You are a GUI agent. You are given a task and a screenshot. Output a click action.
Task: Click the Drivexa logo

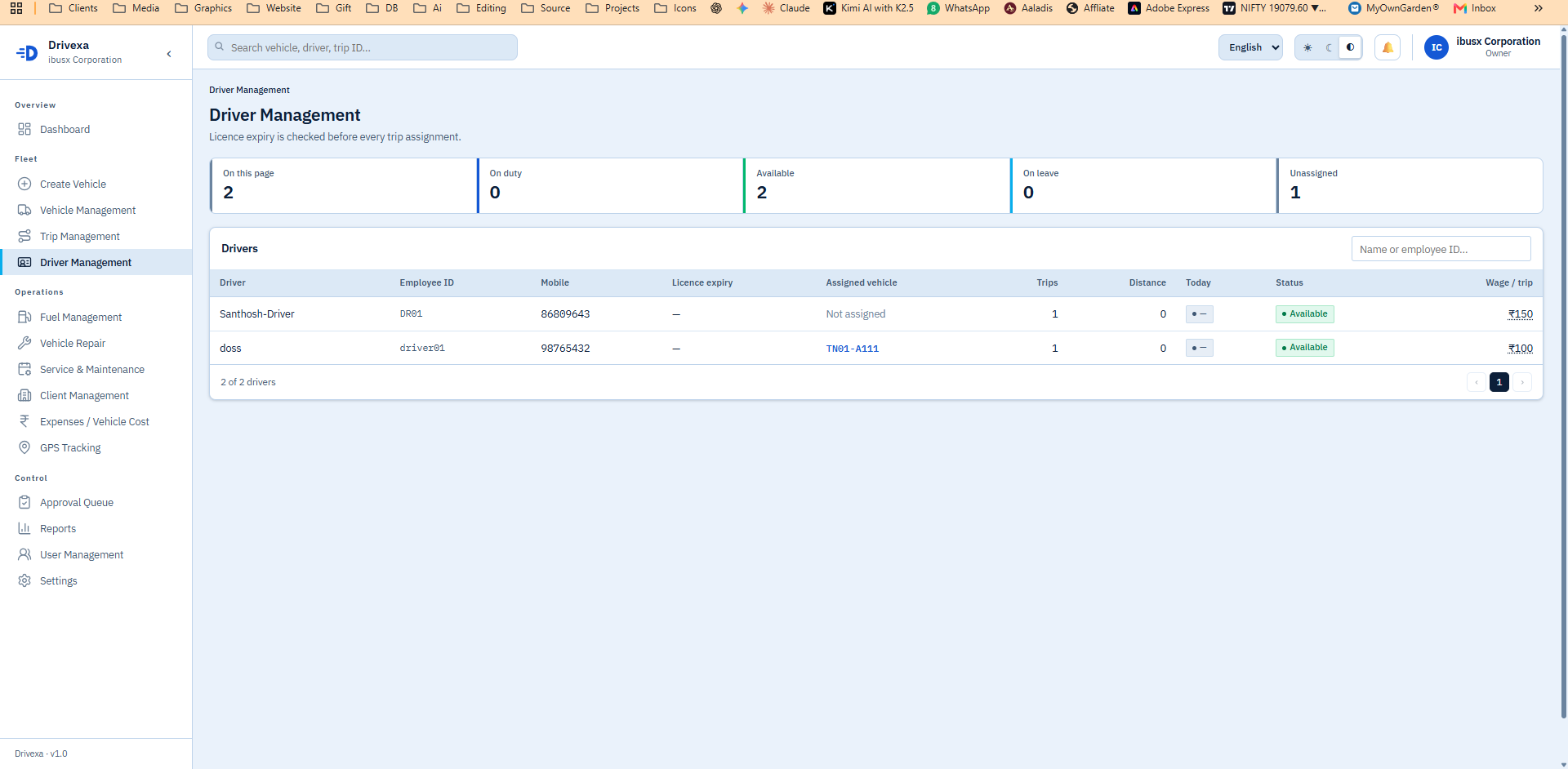(27, 53)
